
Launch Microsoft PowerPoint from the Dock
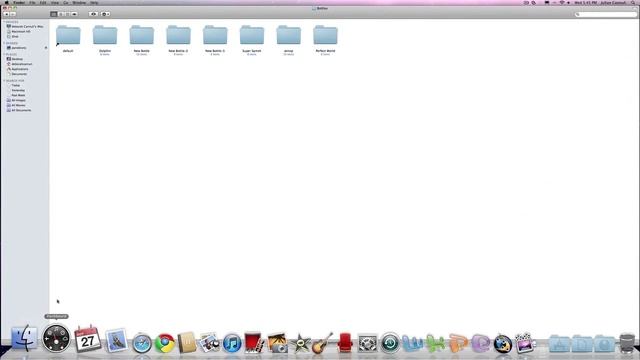click(x=458, y=343)
